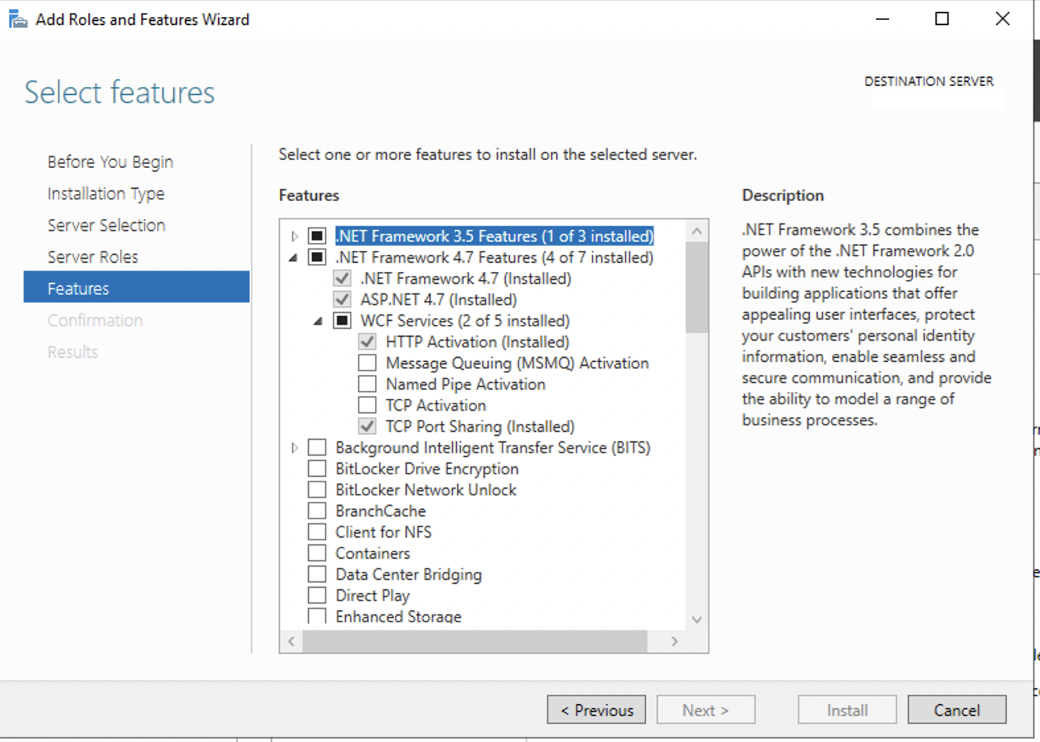Image resolution: width=1040 pixels, height=742 pixels.
Task: Click the scroll up arrow in Features list
Action: pyautogui.click(x=696, y=231)
